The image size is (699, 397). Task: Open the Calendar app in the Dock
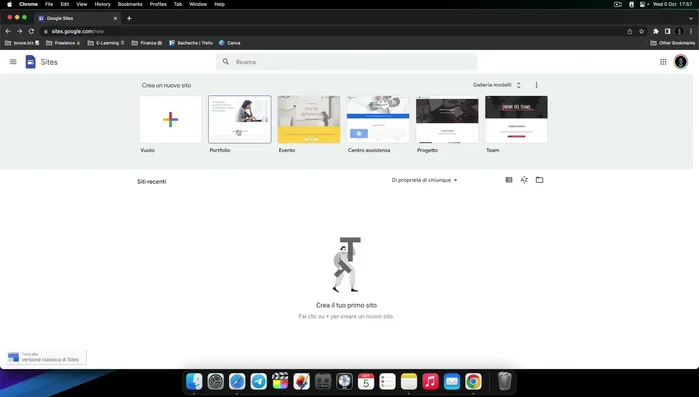tap(366, 382)
